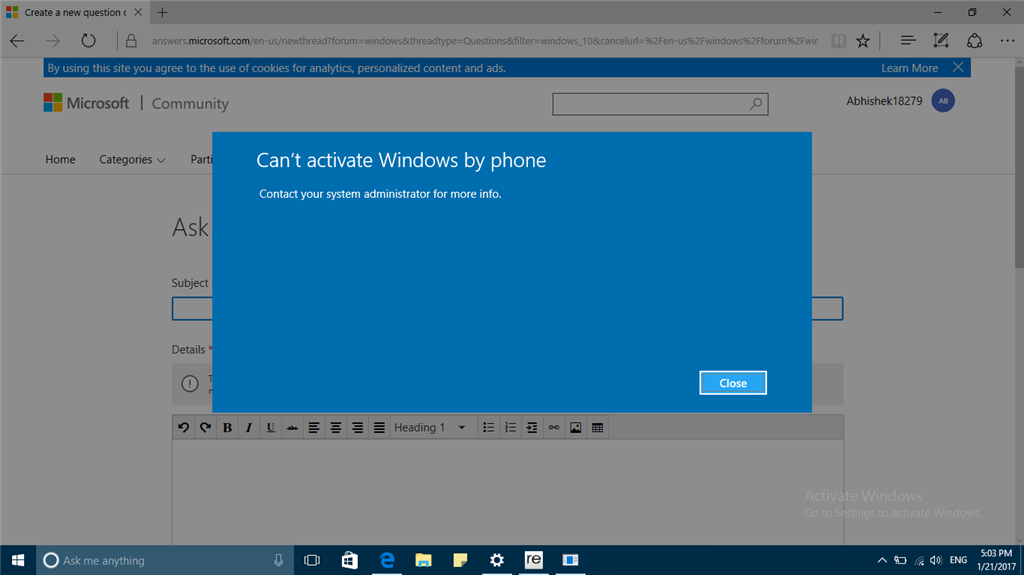The height and width of the screenshot is (575, 1024).
Task: Increase indent in editor
Action: tap(532, 427)
